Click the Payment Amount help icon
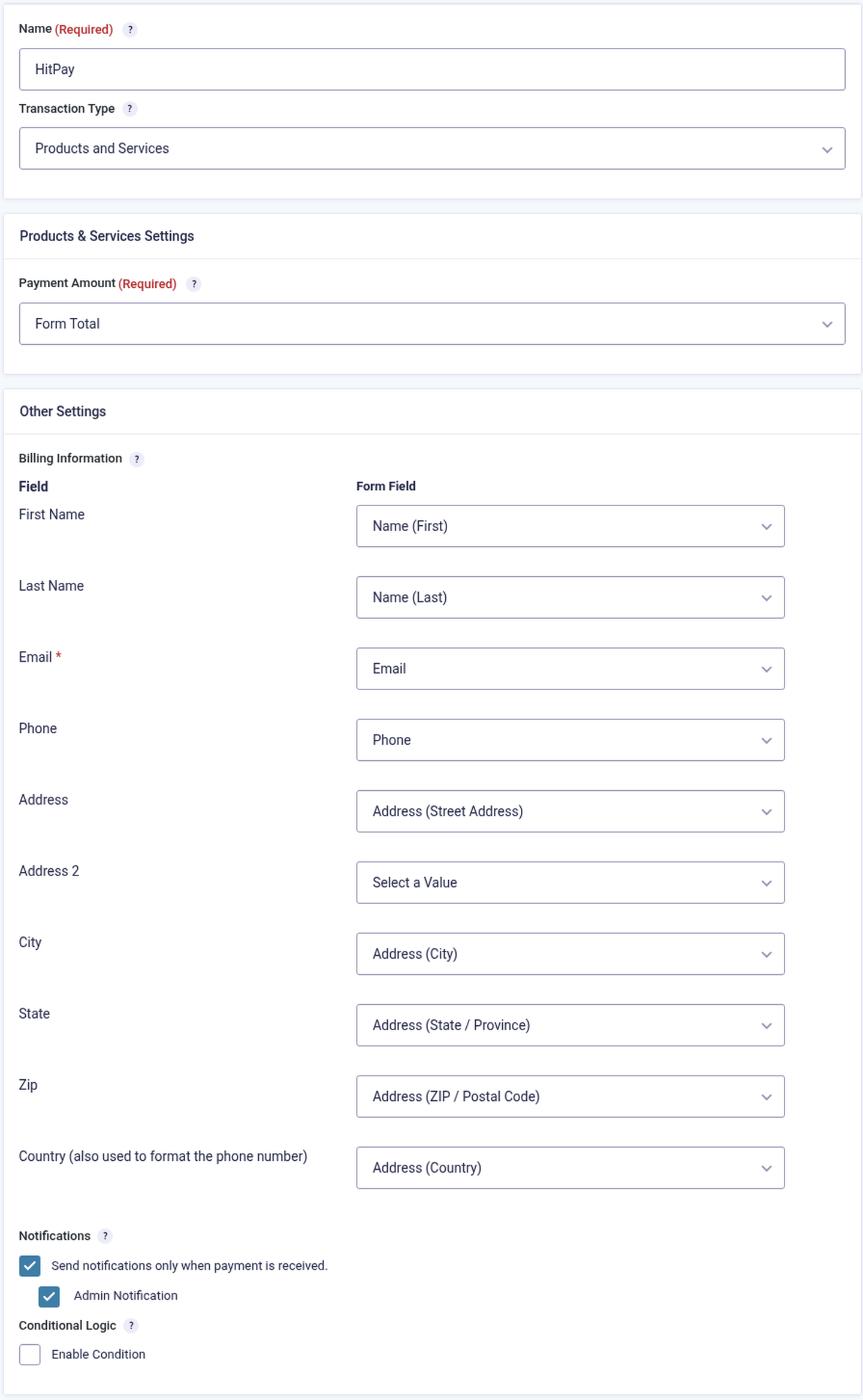The height and width of the screenshot is (1400, 863). (194, 284)
